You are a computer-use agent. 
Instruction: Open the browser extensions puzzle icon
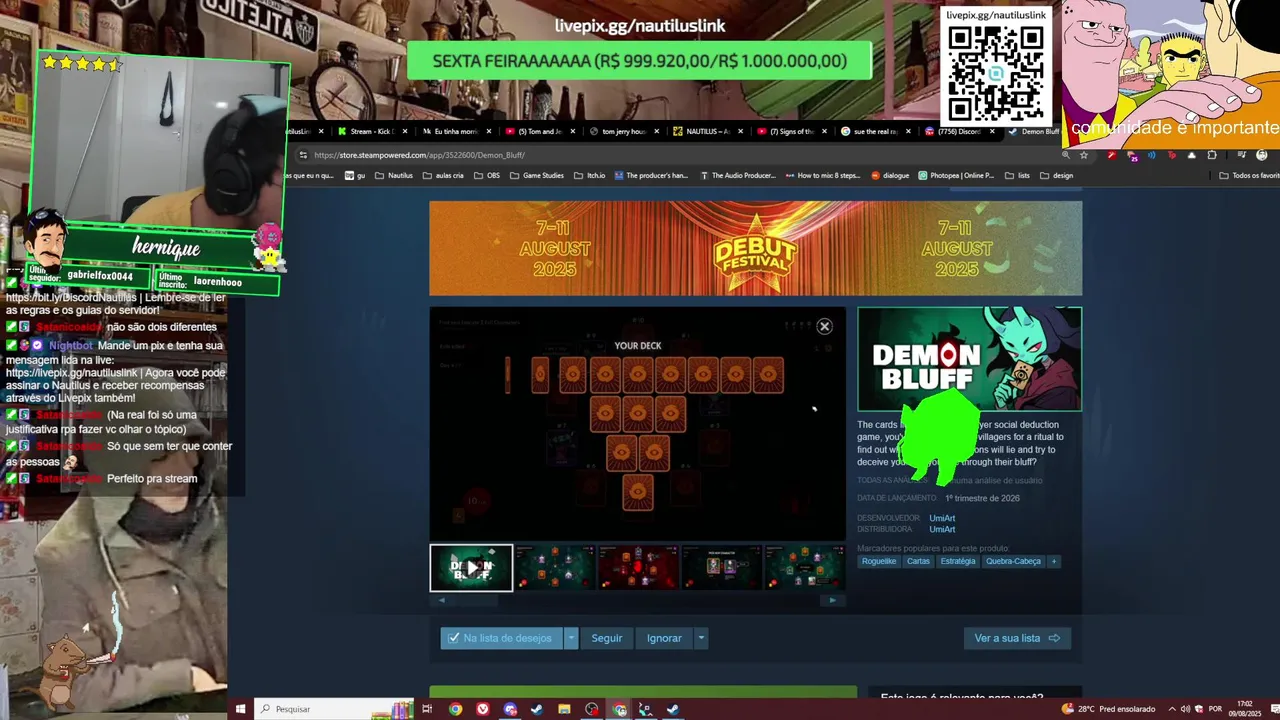1212,155
